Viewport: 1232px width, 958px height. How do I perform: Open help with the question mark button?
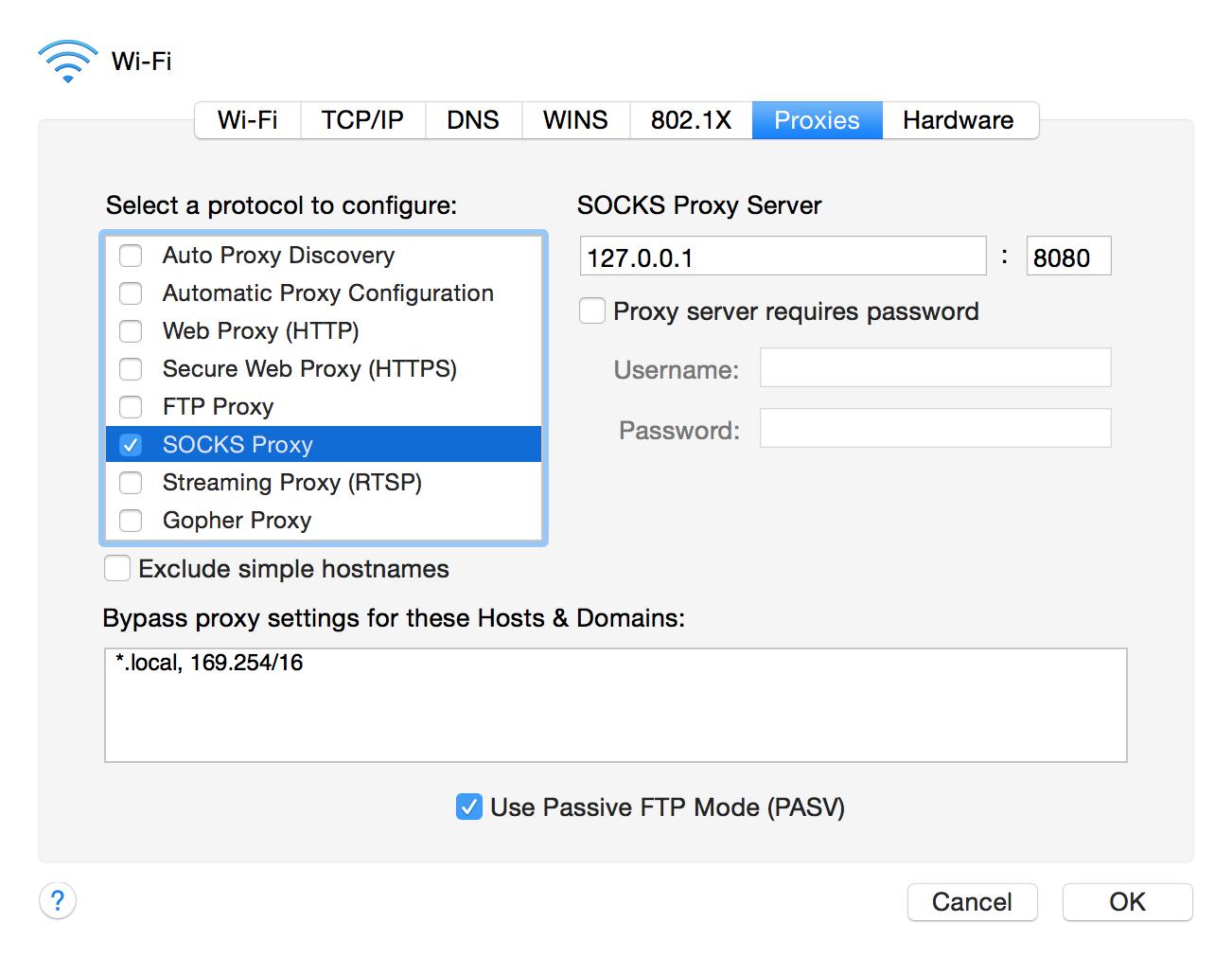tap(58, 900)
